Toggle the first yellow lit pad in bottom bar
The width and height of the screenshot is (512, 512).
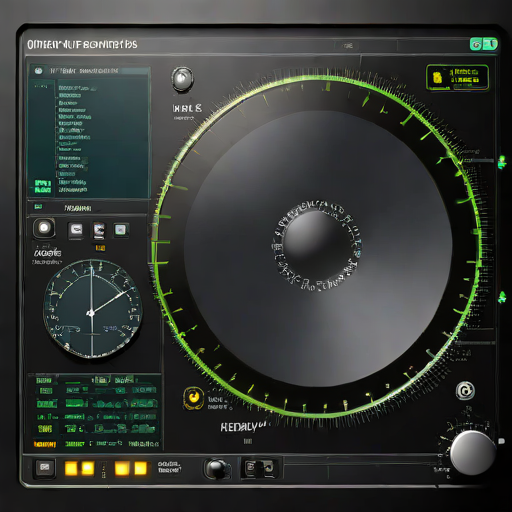pos(71,468)
